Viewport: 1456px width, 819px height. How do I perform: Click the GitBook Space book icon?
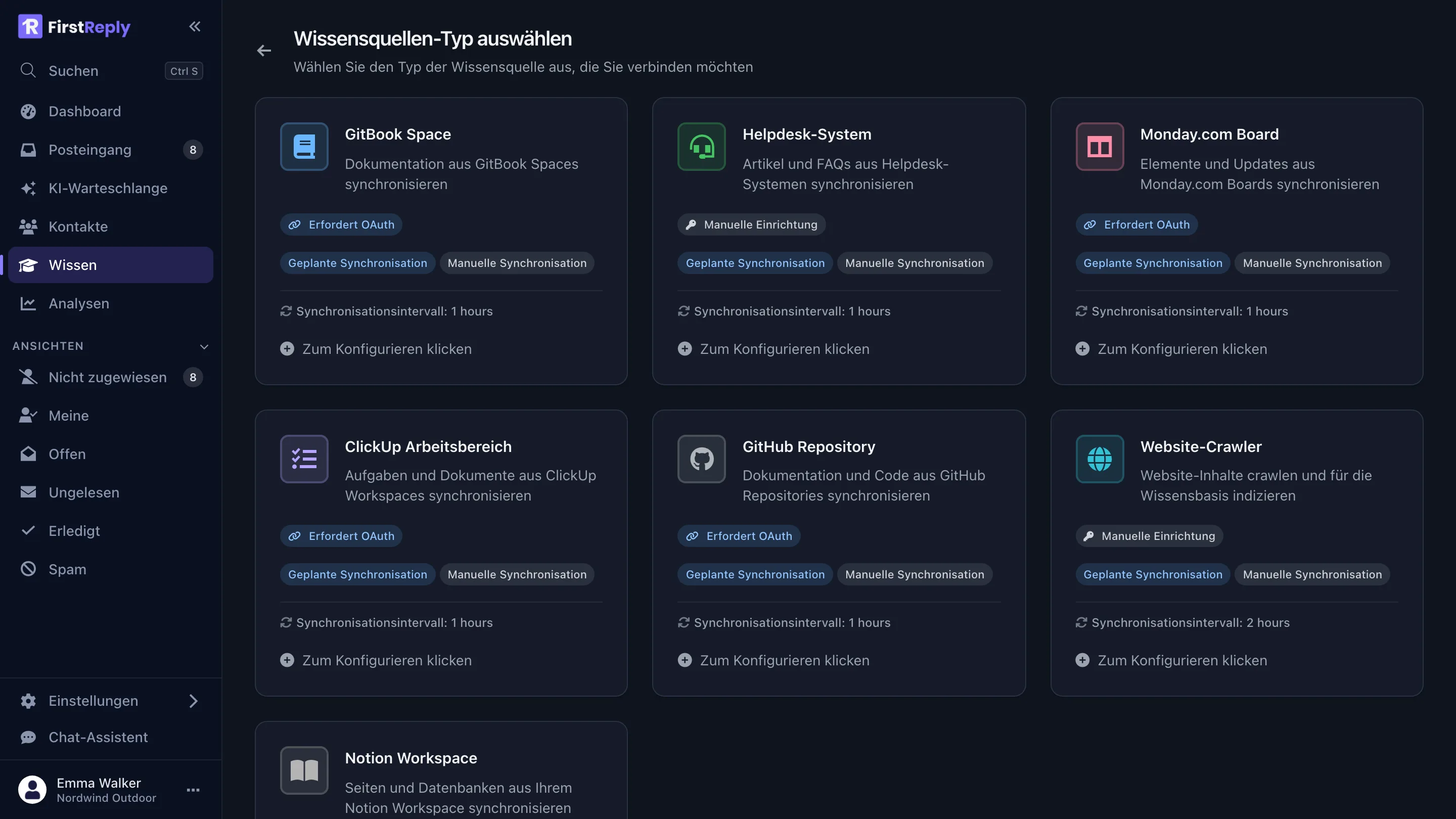point(304,147)
